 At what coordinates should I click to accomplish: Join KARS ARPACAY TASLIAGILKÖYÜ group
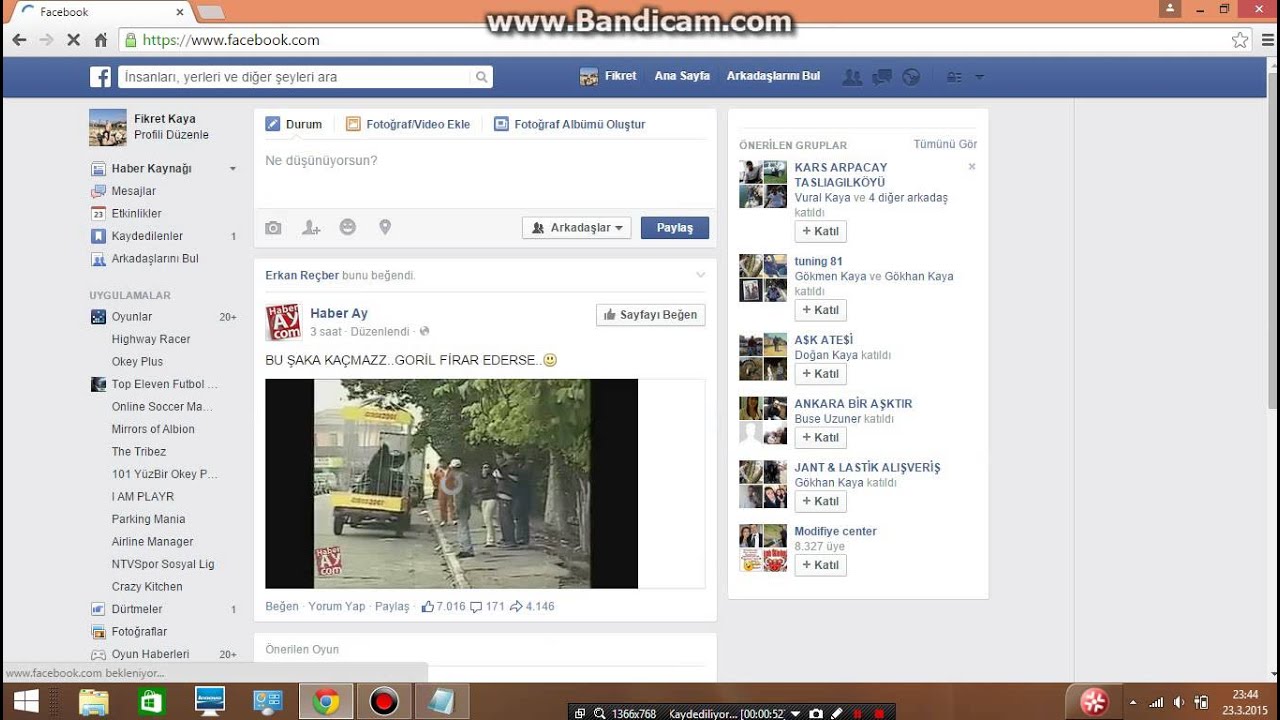click(821, 231)
